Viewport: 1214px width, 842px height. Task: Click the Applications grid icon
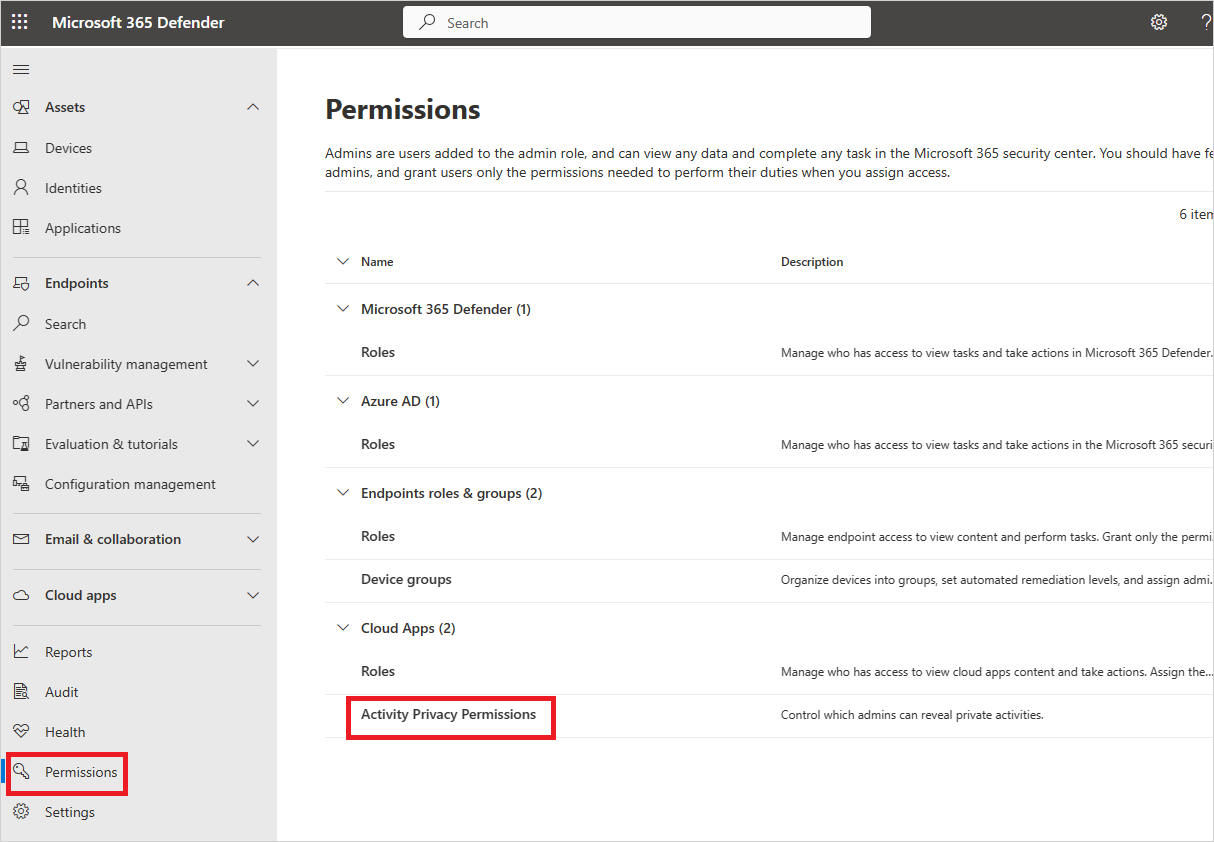(21, 227)
